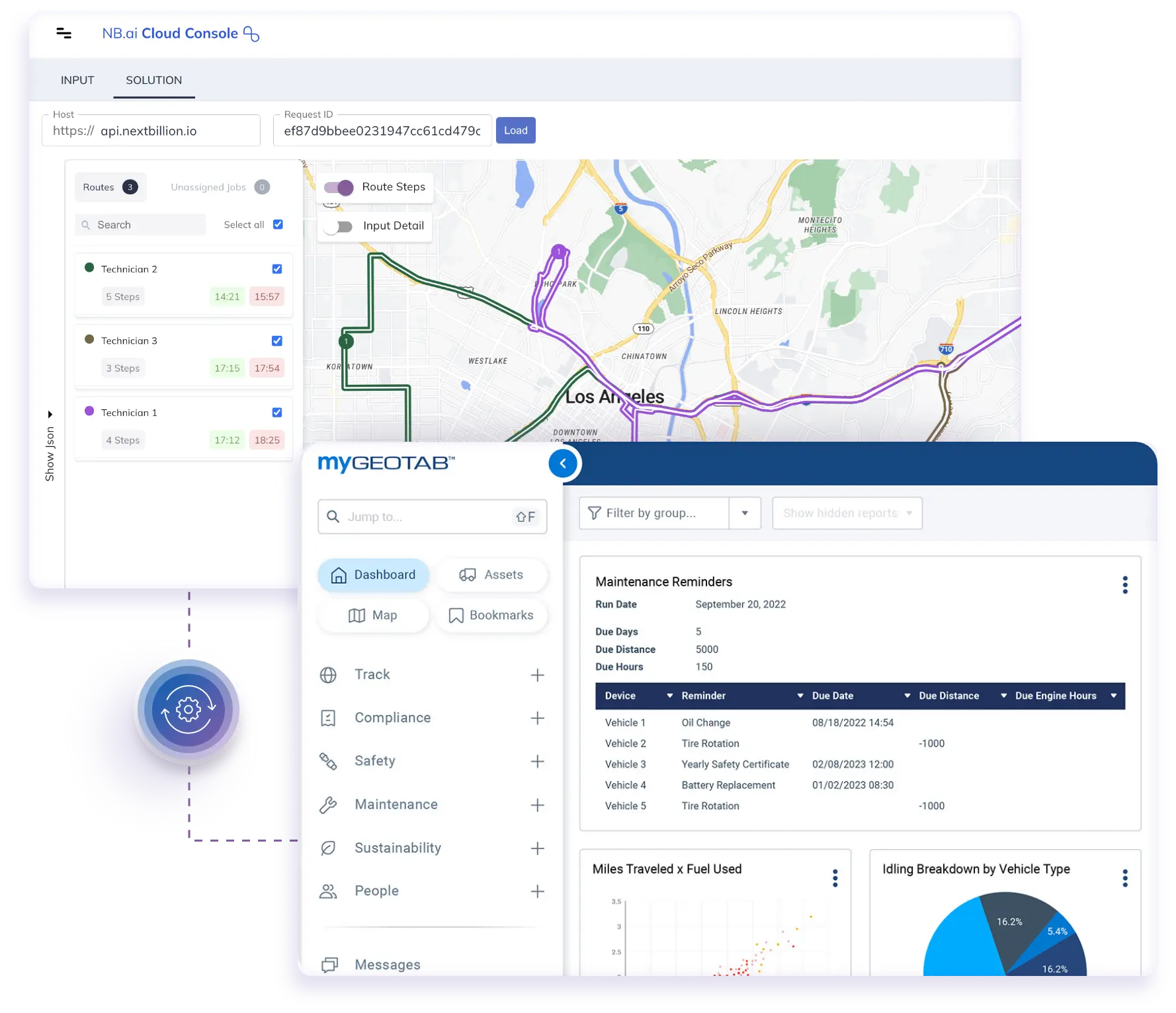Open the Show hidden reports dropdown
The image size is (1176, 1013).
[847, 513]
